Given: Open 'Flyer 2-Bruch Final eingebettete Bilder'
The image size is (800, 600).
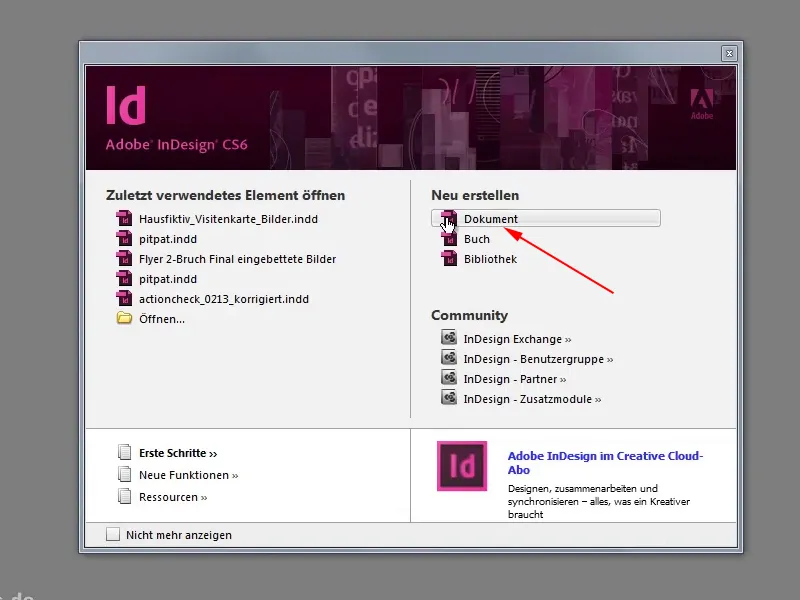Looking at the screenshot, I should click(237, 259).
